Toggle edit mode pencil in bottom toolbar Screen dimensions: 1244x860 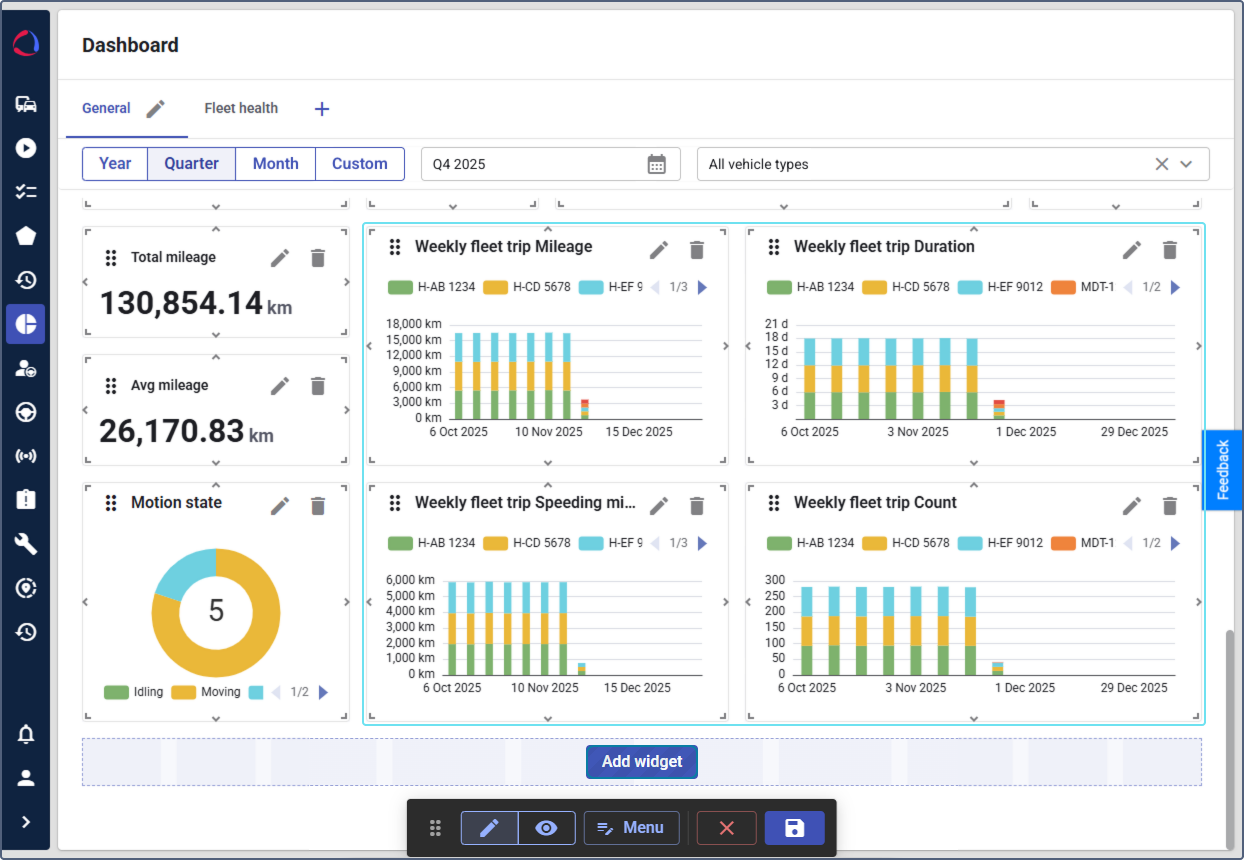tap(489, 828)
